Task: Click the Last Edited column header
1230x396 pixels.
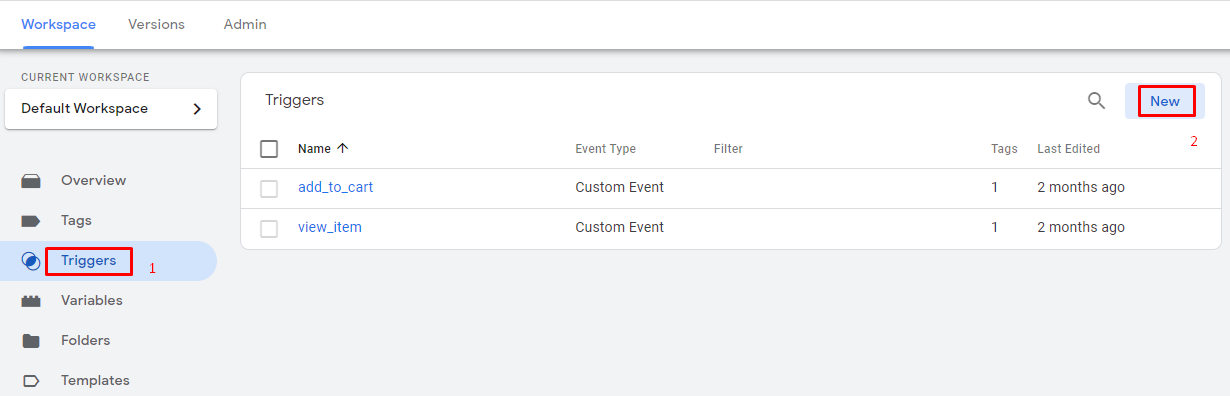Action: click(1068, 149)
